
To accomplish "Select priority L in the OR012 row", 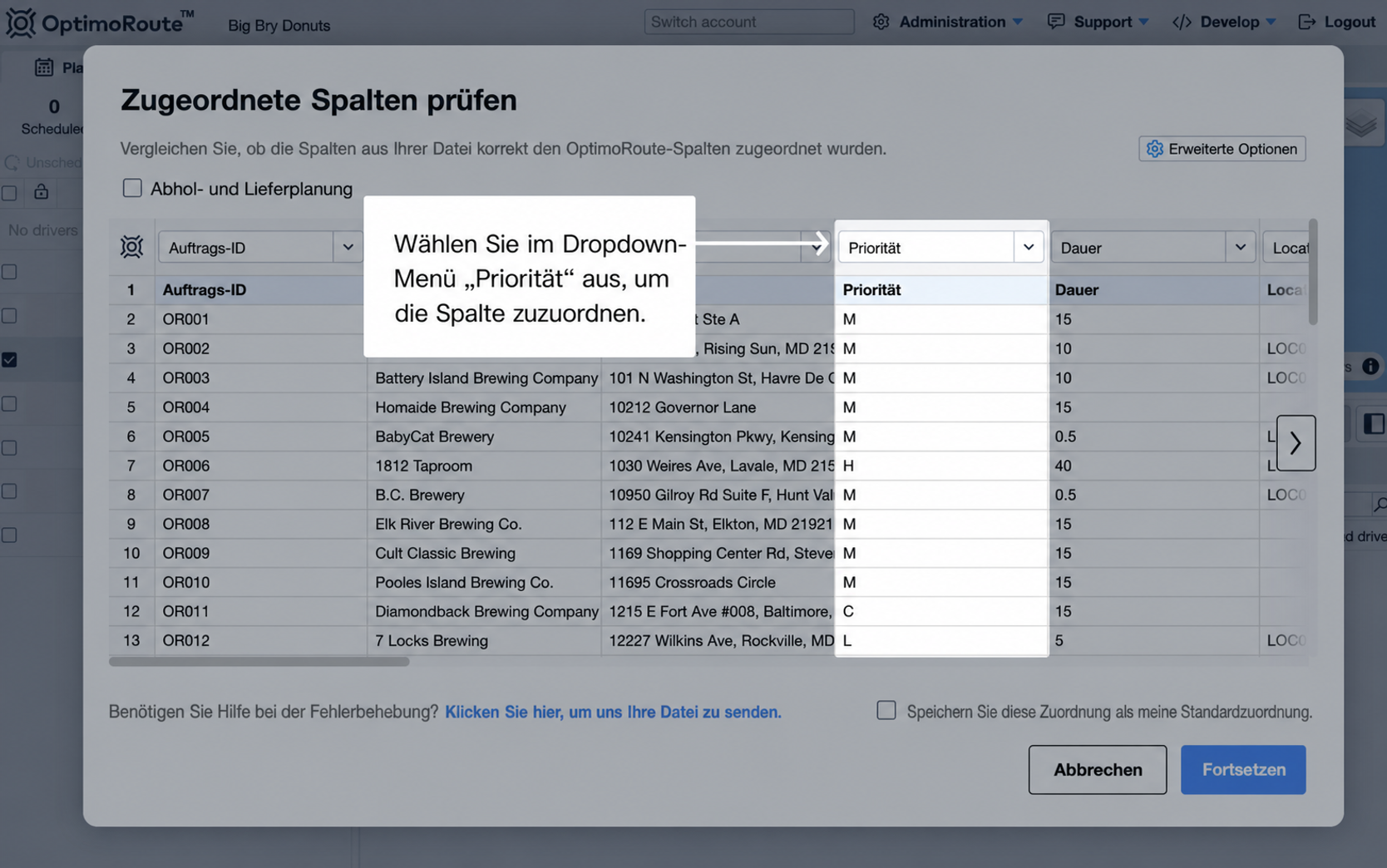I will [941, 640].
